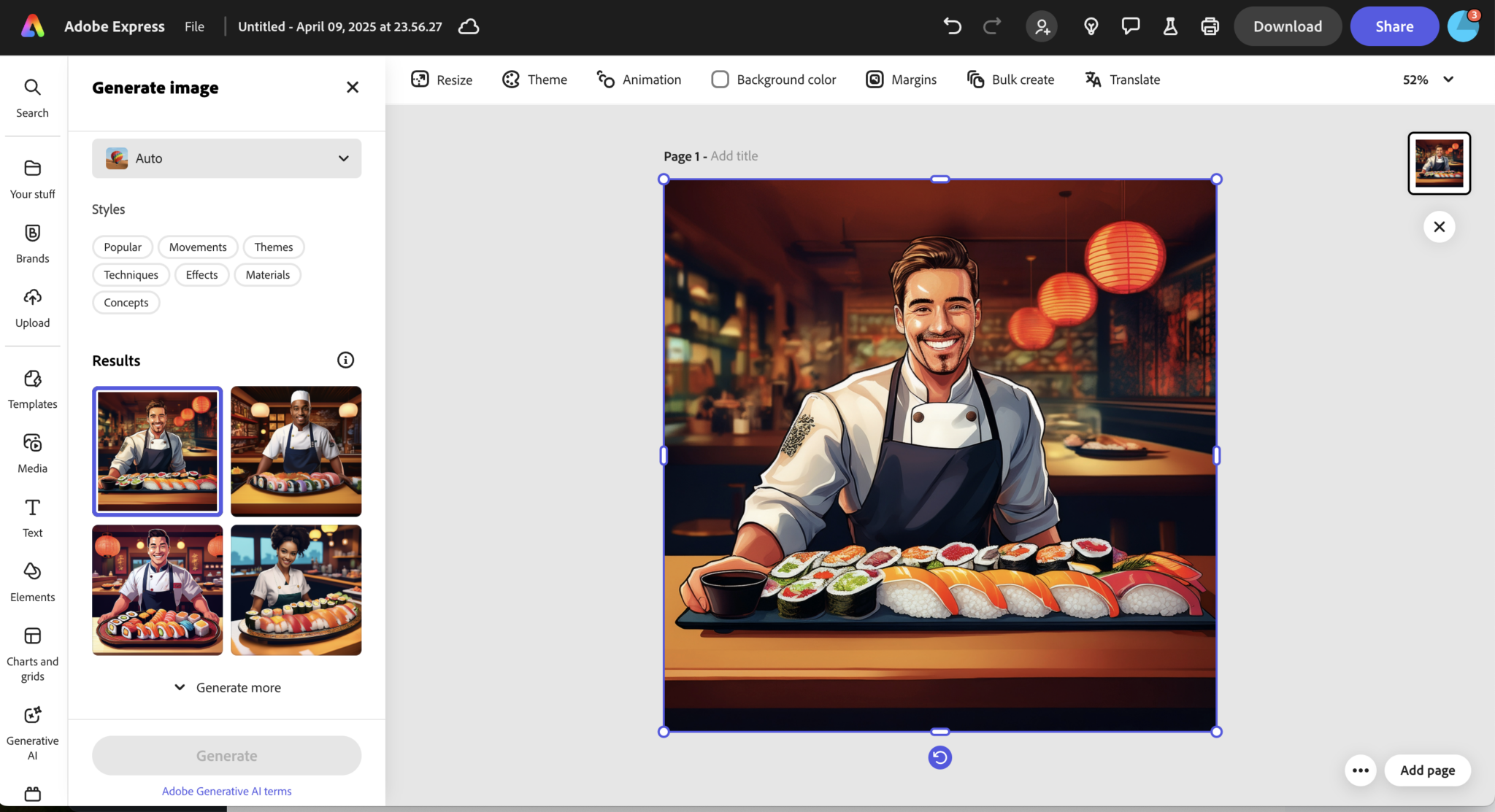
Task: Select Translate from the toolbar
Action: [x=1122, y=80]
